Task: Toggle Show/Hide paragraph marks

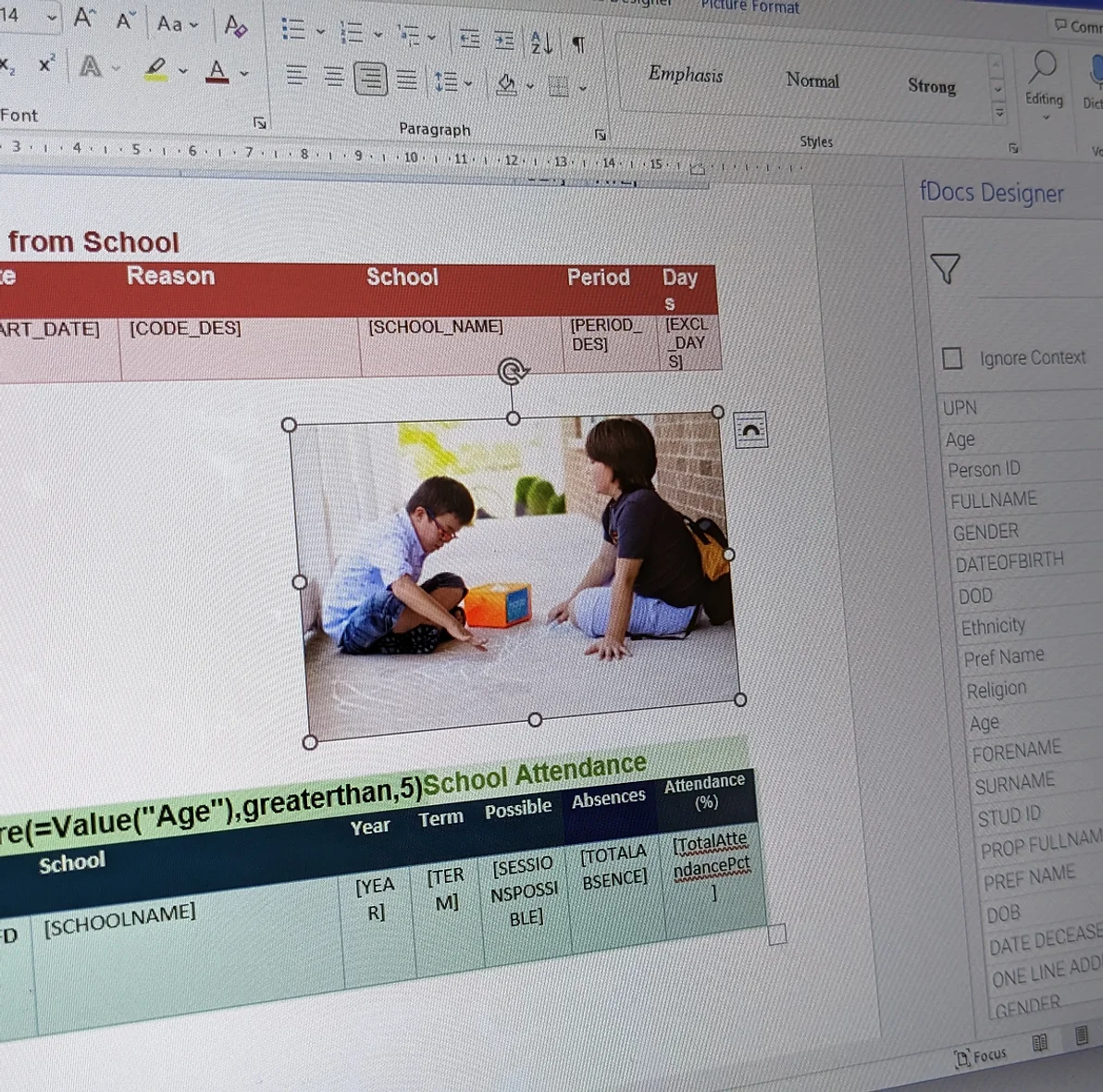Action: (x=578, y=44)
